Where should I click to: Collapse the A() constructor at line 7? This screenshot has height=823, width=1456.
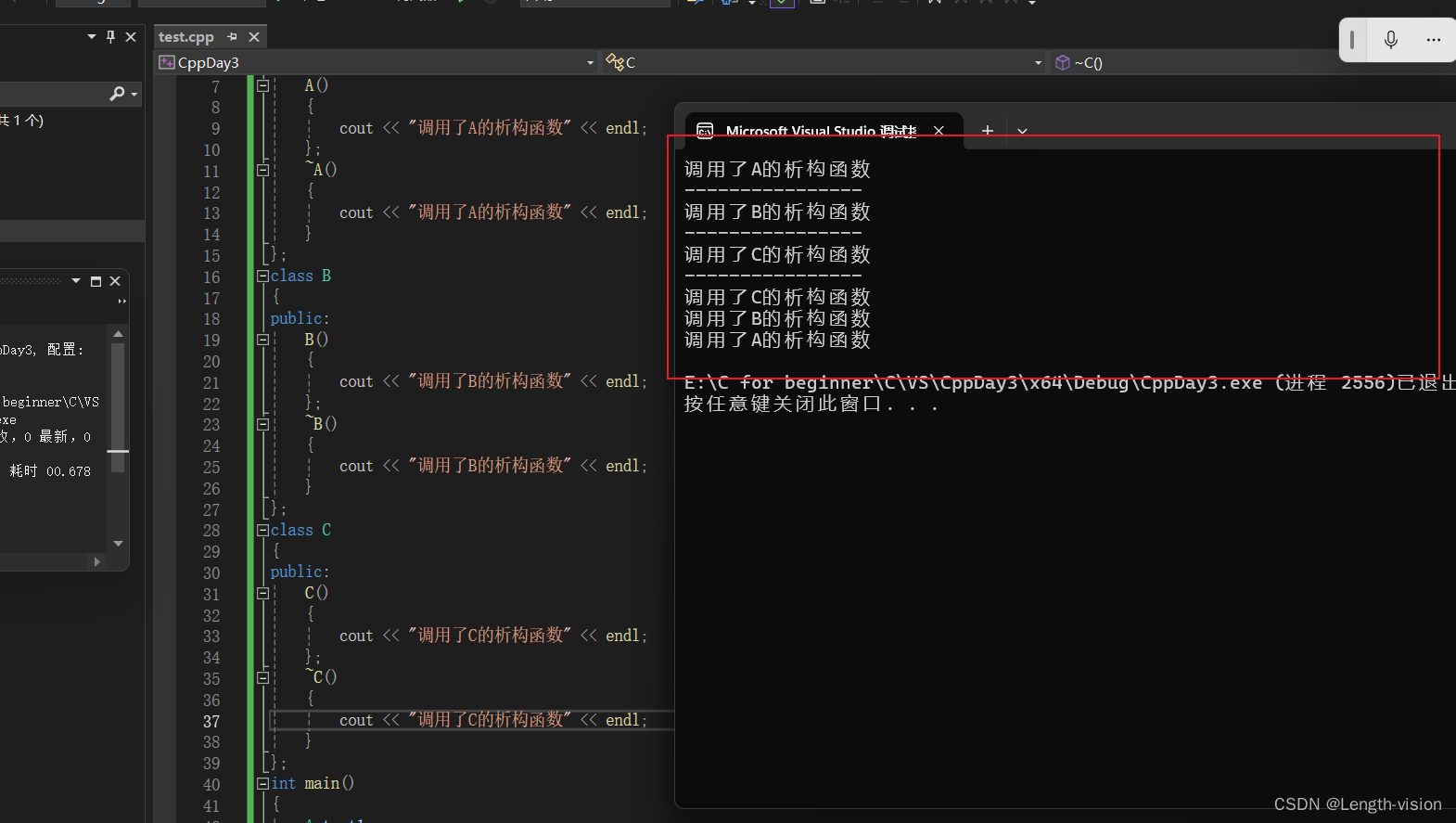pos(262,85)
